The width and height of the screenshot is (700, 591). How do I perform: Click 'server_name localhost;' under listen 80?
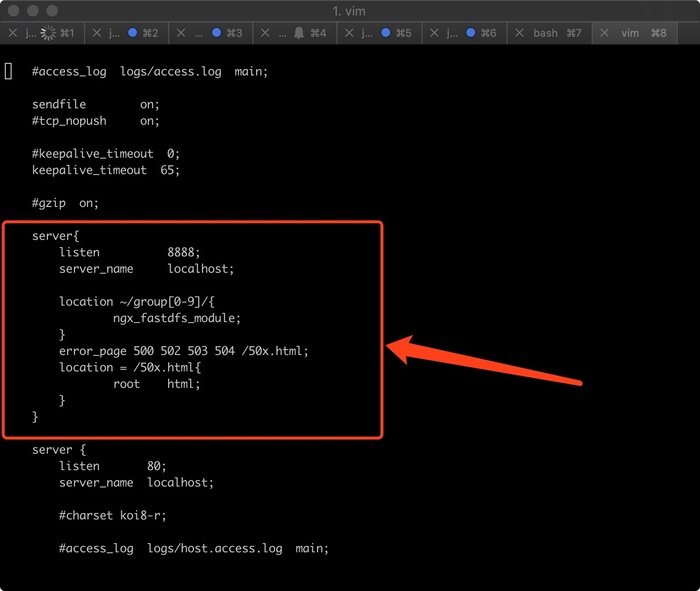(136, 483)
